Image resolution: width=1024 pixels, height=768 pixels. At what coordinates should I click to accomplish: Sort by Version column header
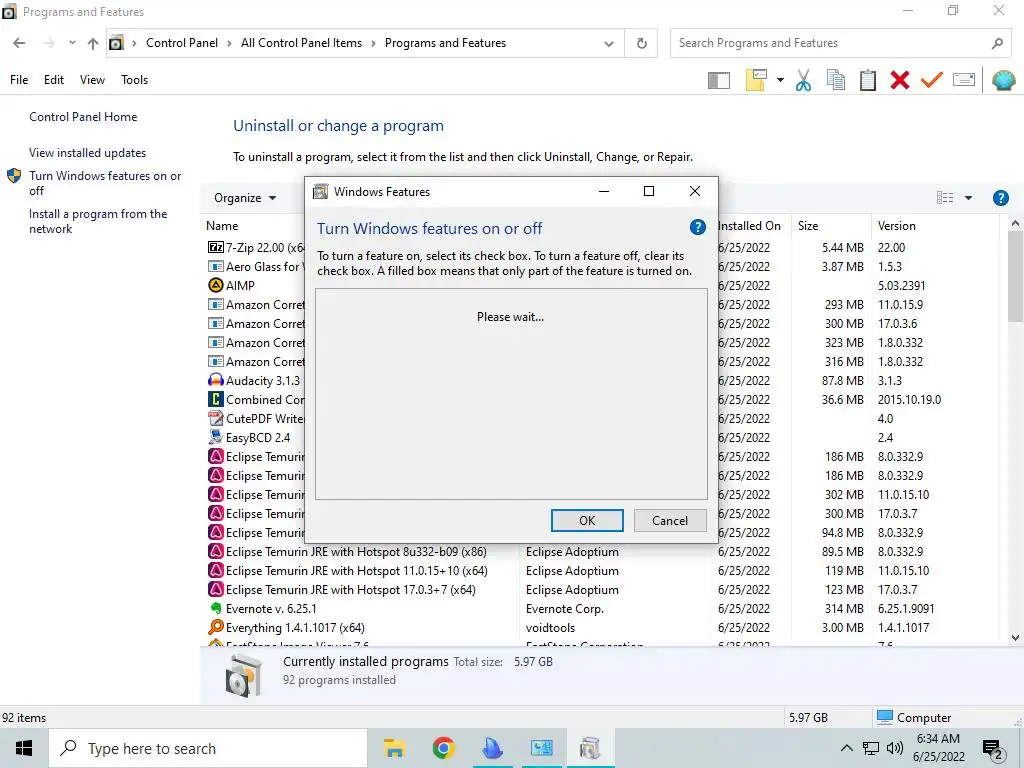896,226
